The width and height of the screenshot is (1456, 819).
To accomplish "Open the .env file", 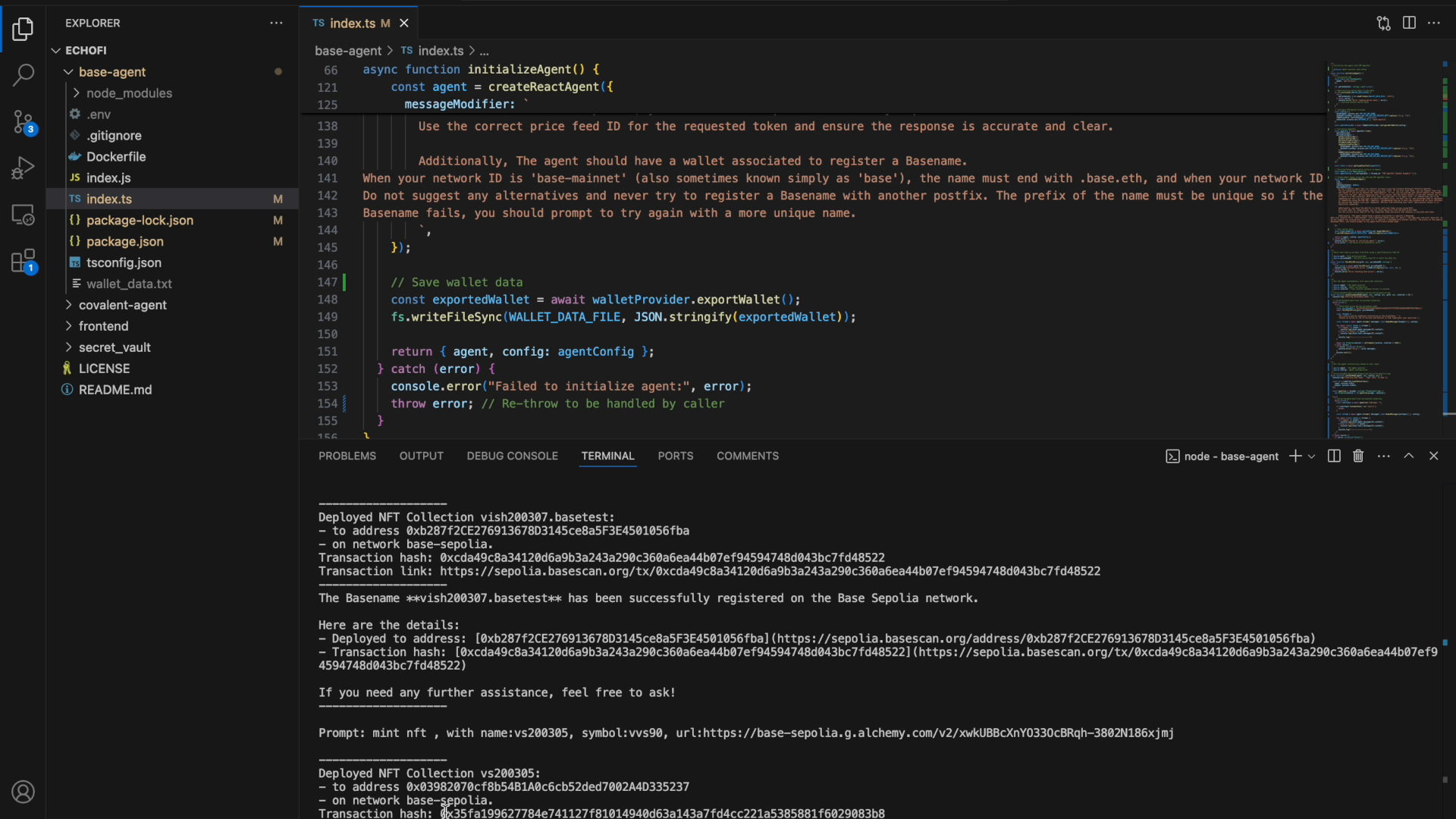I will click(171, 115).
